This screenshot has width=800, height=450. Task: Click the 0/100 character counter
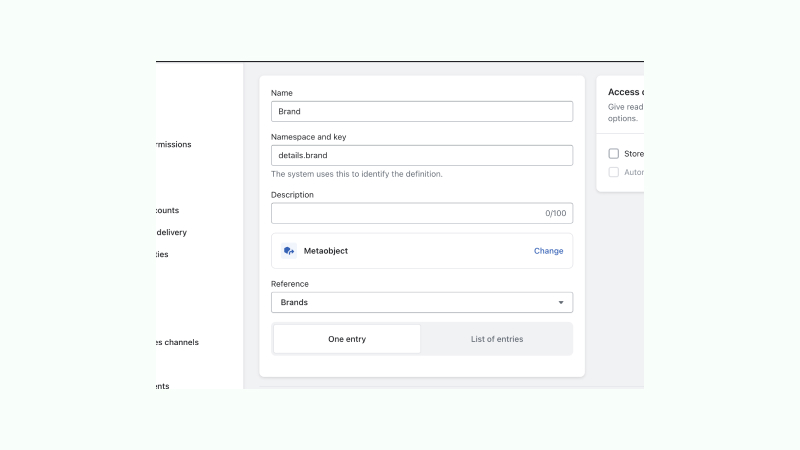[556, 213]
